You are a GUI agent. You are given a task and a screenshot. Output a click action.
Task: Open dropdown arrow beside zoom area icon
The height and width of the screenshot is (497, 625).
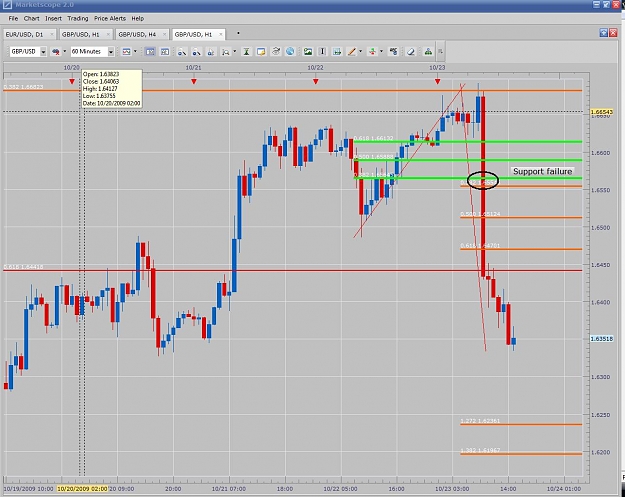[234, 51]
